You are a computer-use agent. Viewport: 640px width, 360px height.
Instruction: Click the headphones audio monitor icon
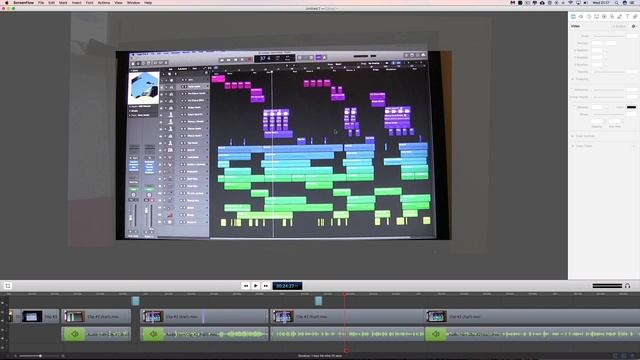coord(627,286)
